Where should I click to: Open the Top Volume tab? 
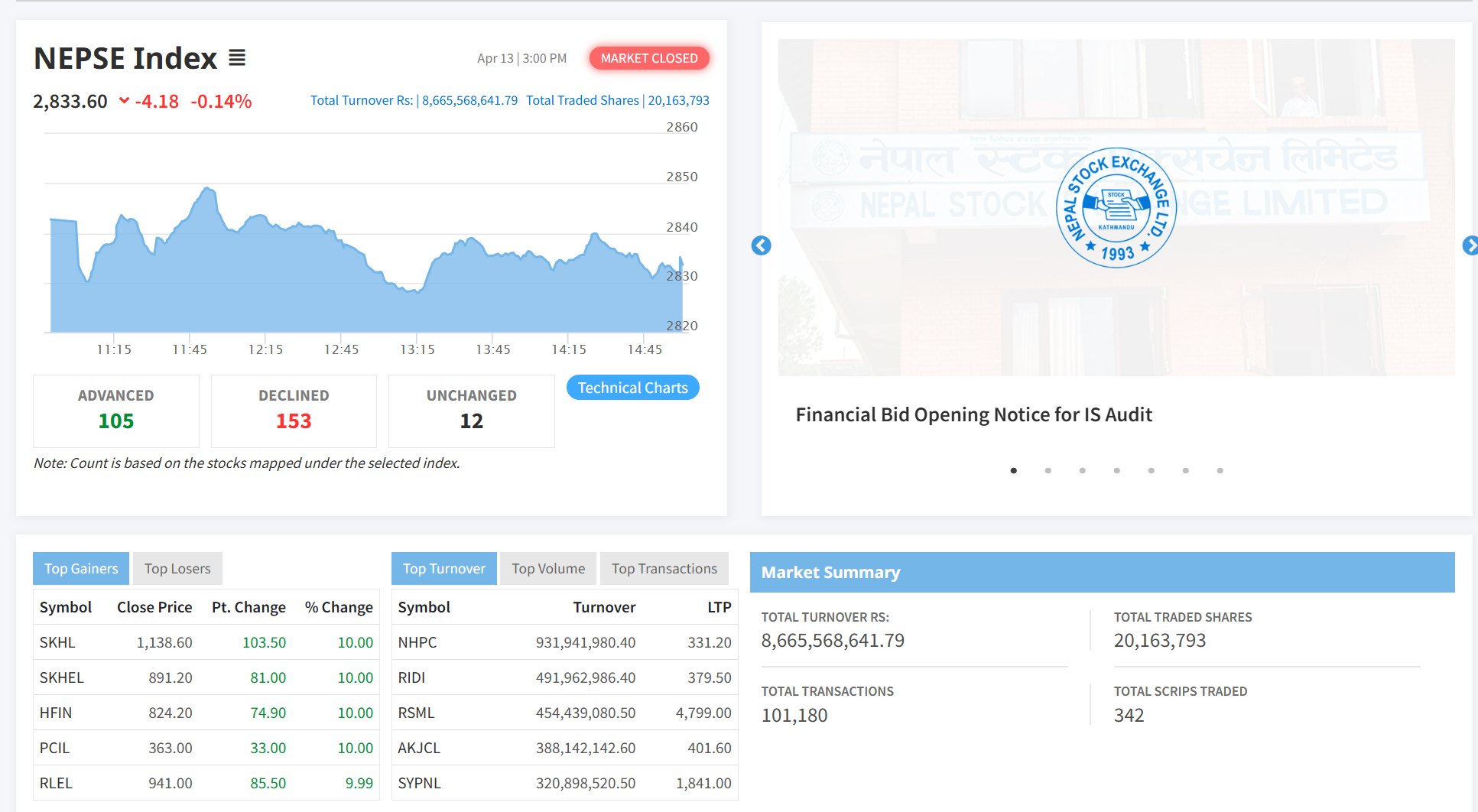click(x=548, y=569)
